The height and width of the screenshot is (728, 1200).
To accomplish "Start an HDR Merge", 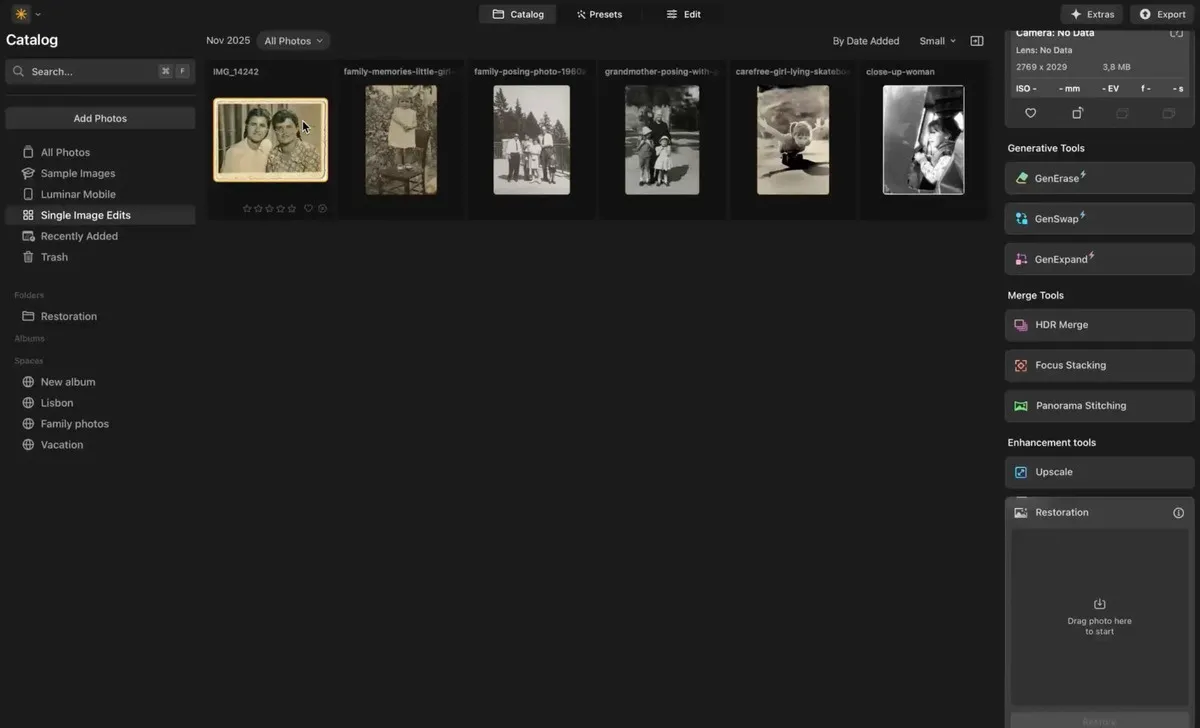I will point(1098,324).
